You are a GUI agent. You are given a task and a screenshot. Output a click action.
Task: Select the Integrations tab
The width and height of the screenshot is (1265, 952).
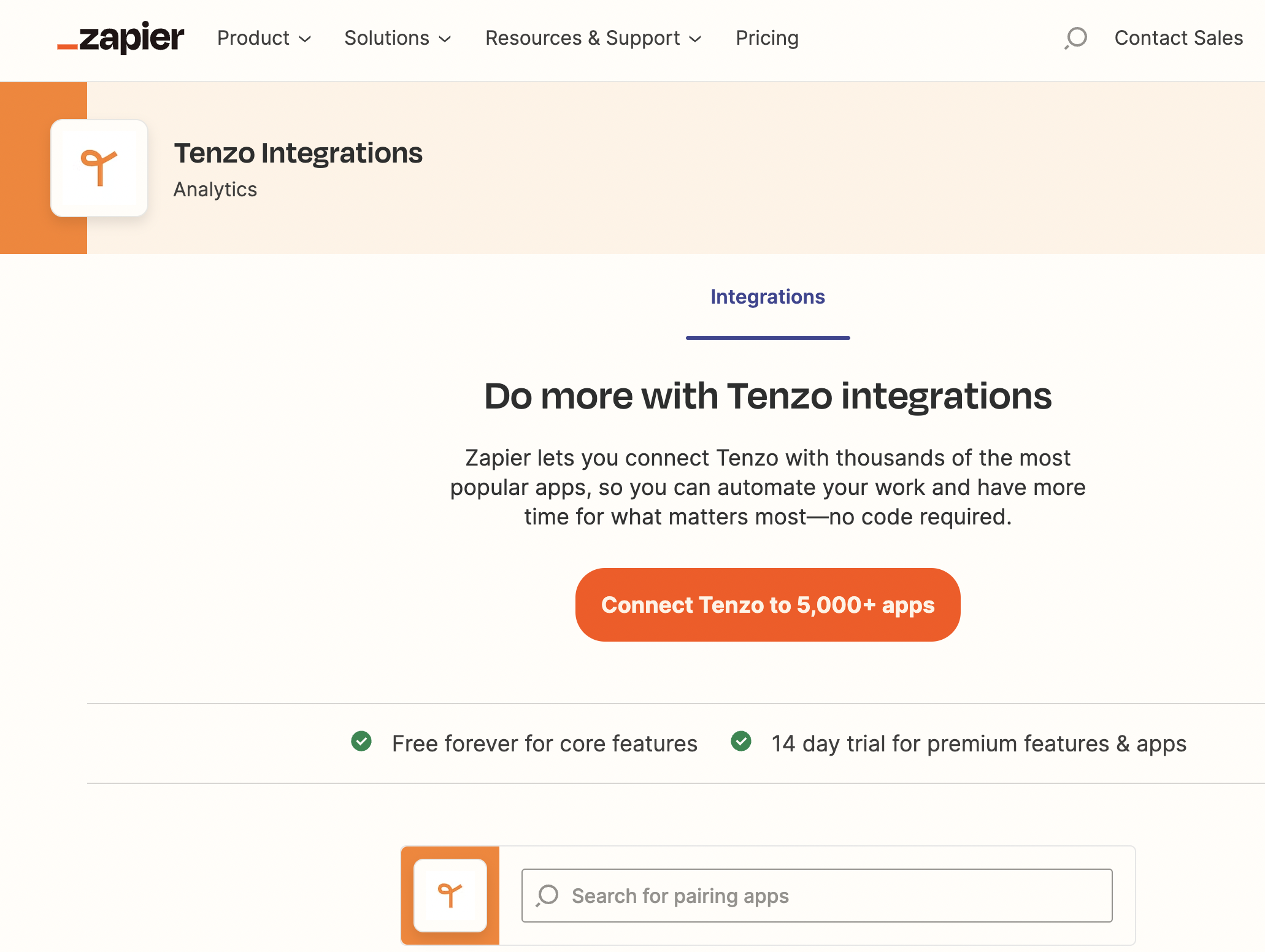pyautogui.click(x=767, y=297)
